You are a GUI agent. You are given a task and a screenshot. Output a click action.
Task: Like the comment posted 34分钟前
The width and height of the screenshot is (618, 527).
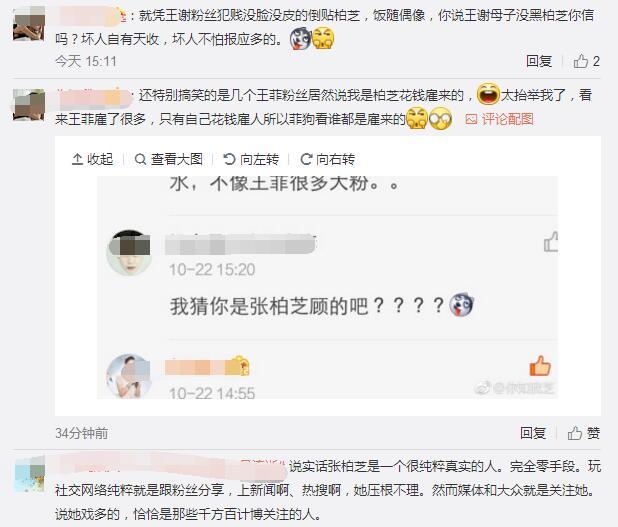click(x=584, y=433)
